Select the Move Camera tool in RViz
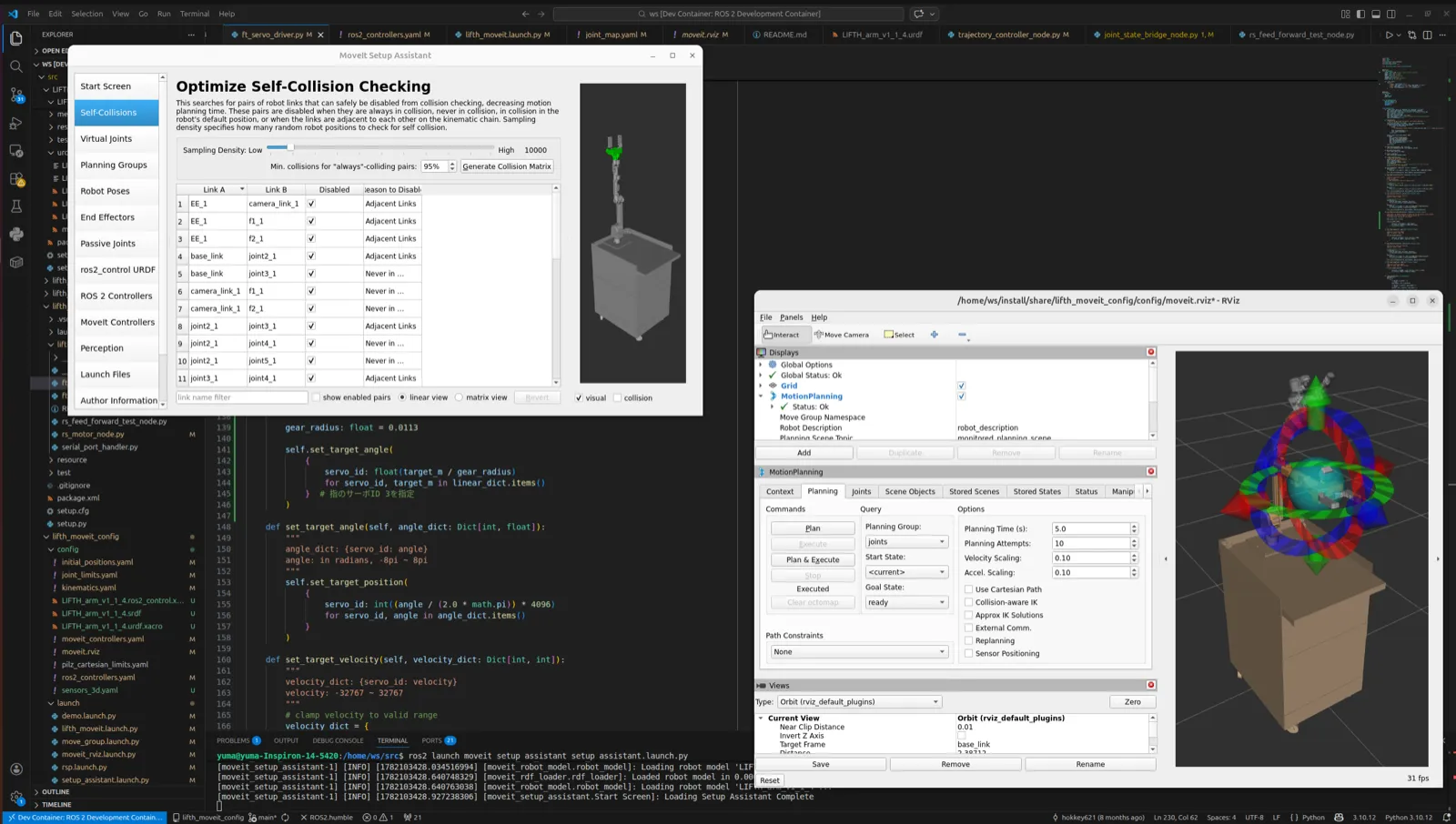 (x=842, y=335)
